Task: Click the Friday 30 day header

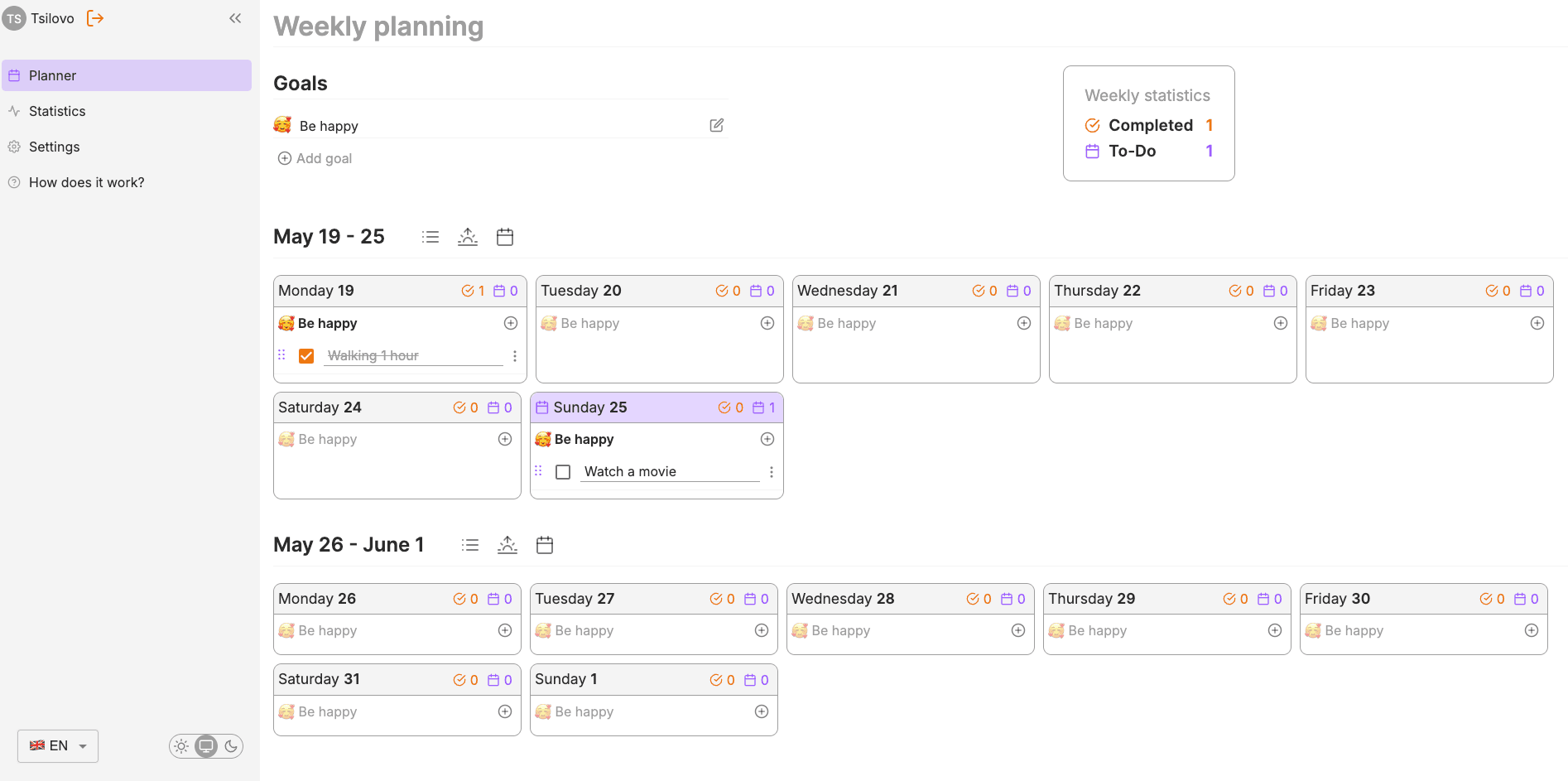Action: coord(1424,599)
